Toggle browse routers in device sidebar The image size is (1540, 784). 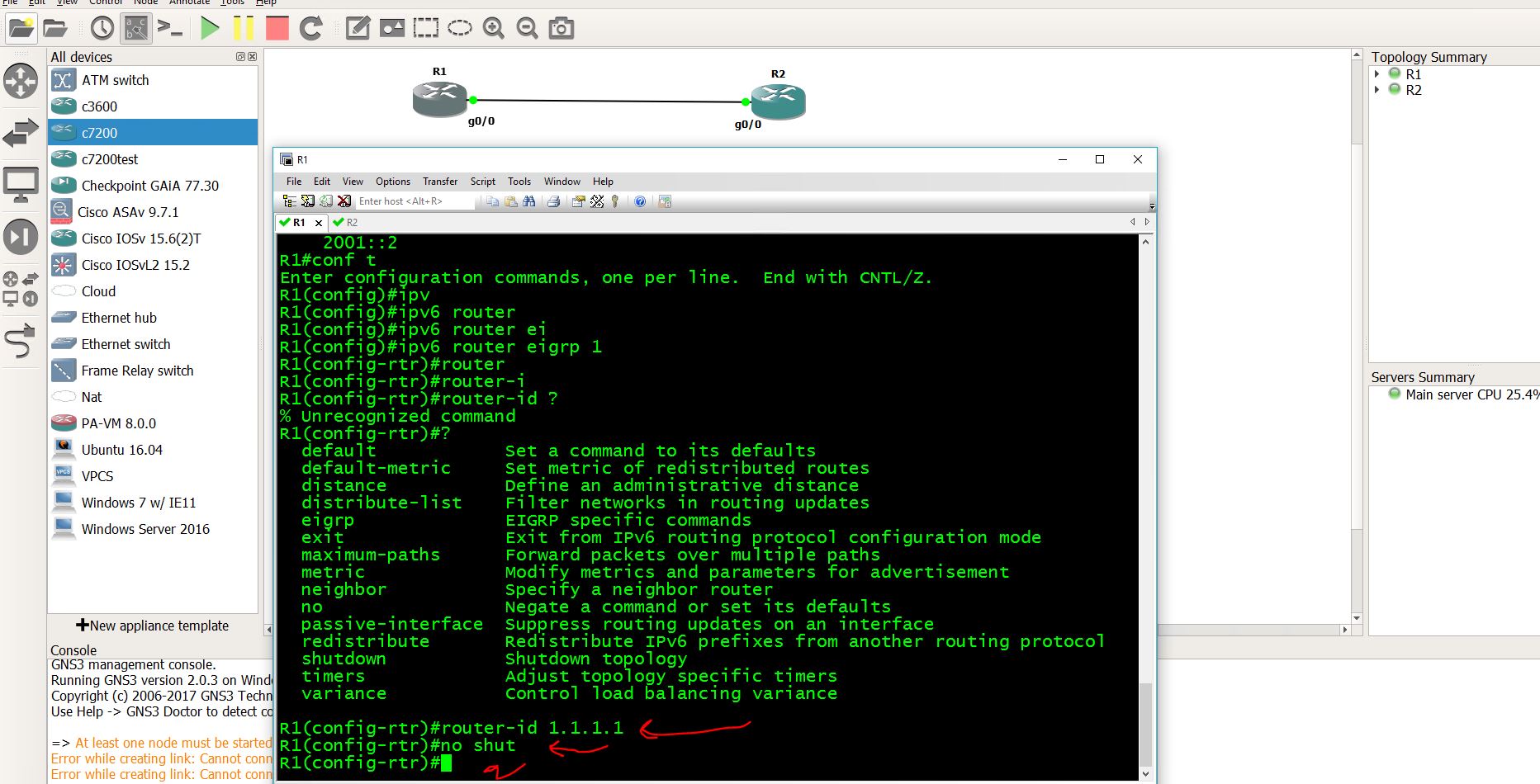pos(21,82)
